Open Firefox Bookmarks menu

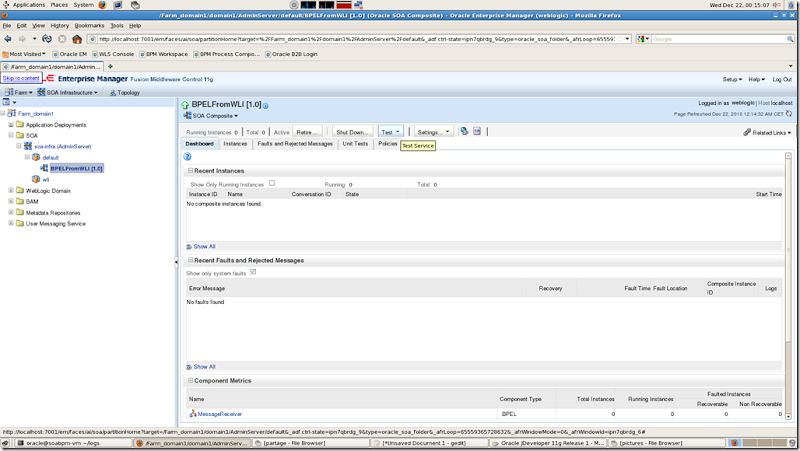click(89, 26)
